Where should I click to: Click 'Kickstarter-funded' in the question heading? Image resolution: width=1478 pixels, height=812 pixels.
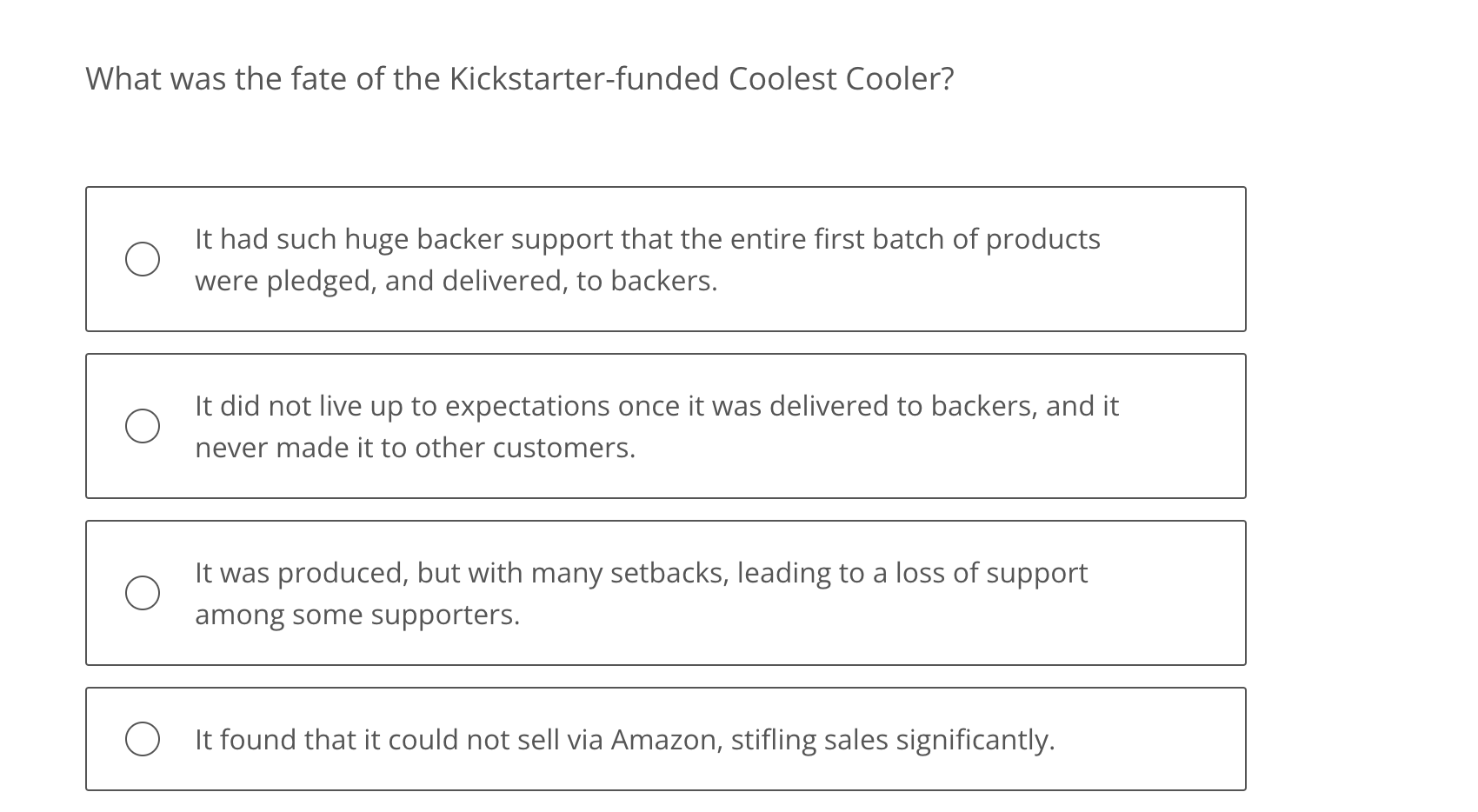coord(584,79)
